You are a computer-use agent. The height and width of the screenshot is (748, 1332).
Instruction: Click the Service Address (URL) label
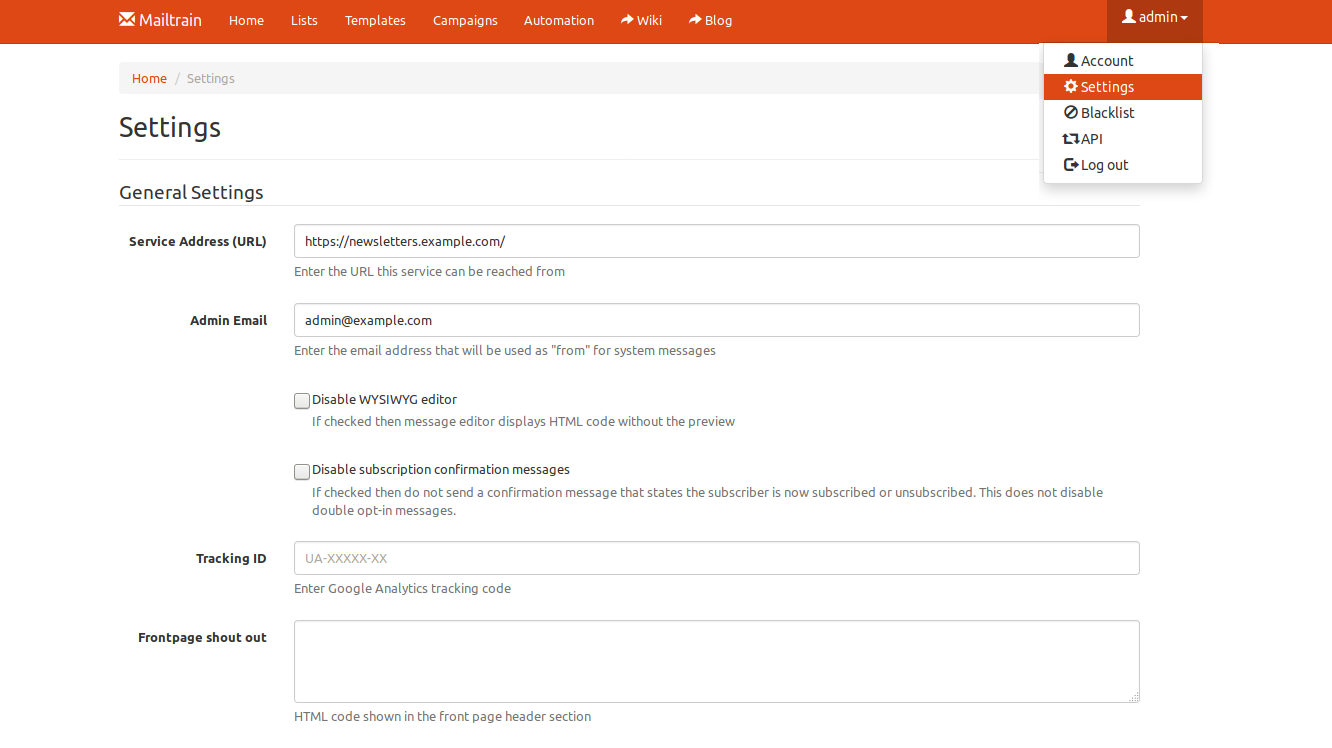click(x=198, y=241)
